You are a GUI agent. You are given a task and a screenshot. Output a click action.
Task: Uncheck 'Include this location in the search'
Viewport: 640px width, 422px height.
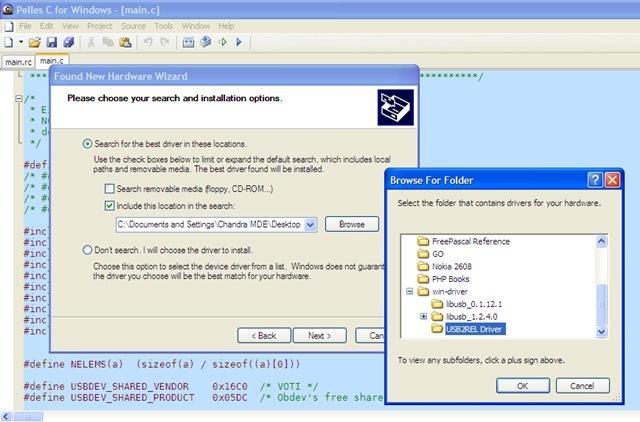click(x=109, y=206)
